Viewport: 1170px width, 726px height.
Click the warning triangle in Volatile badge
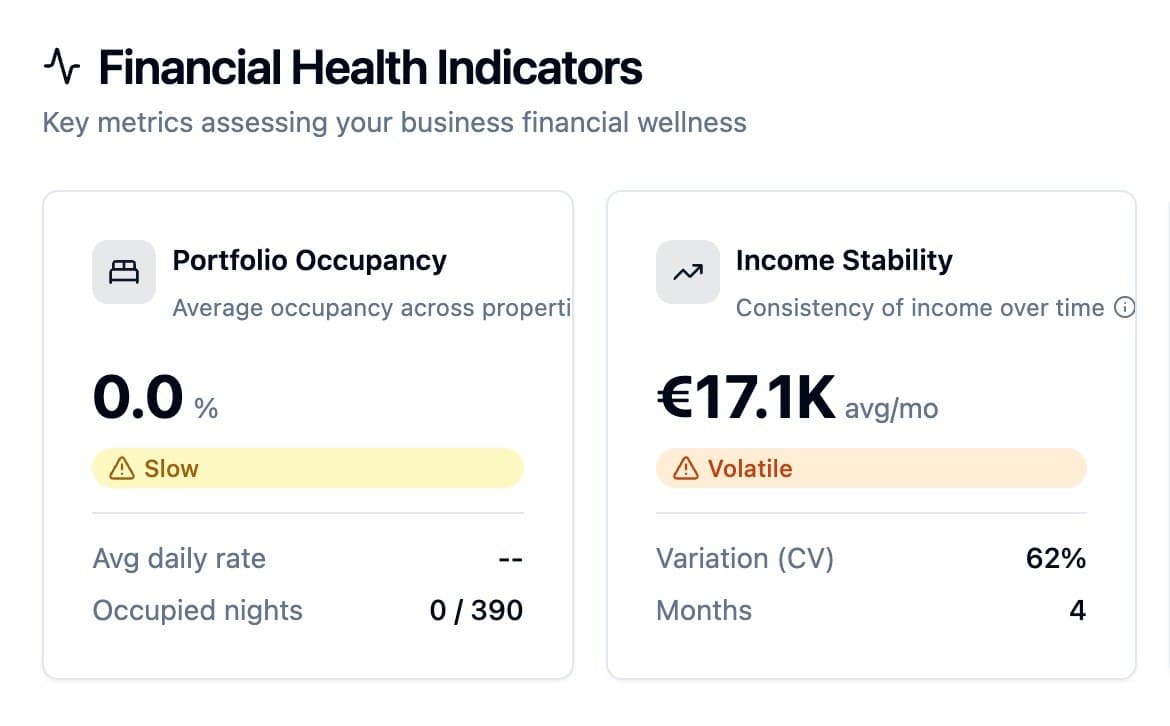point(685,468)
